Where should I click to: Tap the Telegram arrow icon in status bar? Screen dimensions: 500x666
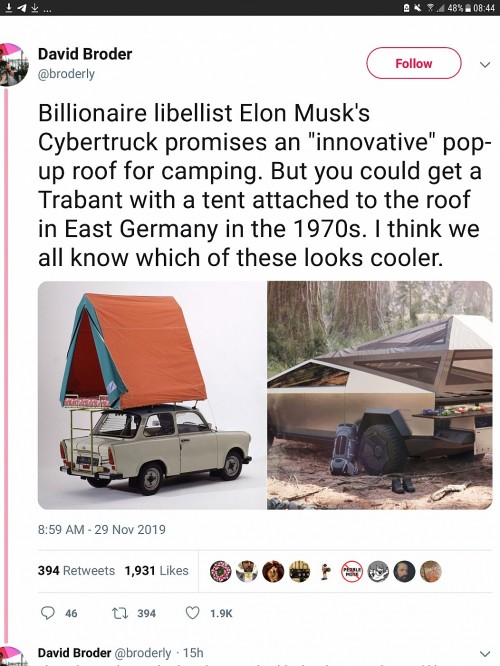[x=21, y=7]
